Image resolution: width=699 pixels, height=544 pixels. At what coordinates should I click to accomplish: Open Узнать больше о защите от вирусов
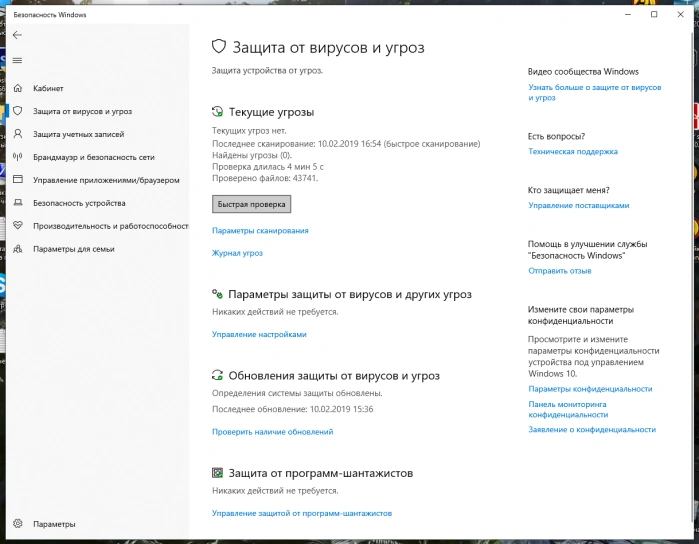594,92
